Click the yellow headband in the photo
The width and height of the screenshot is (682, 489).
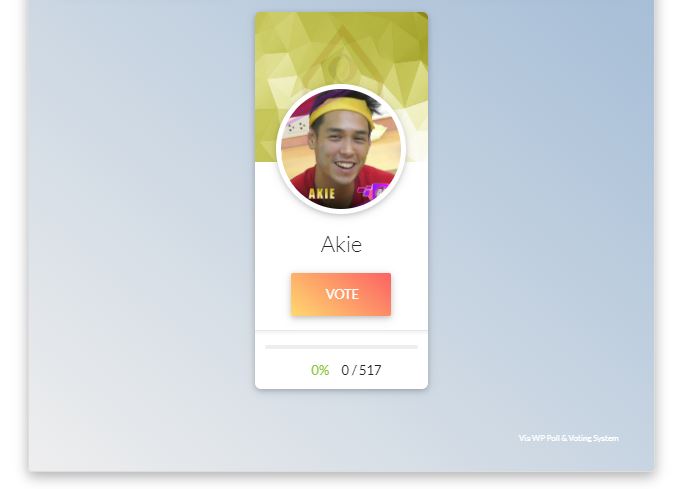[x=341, y=109]
